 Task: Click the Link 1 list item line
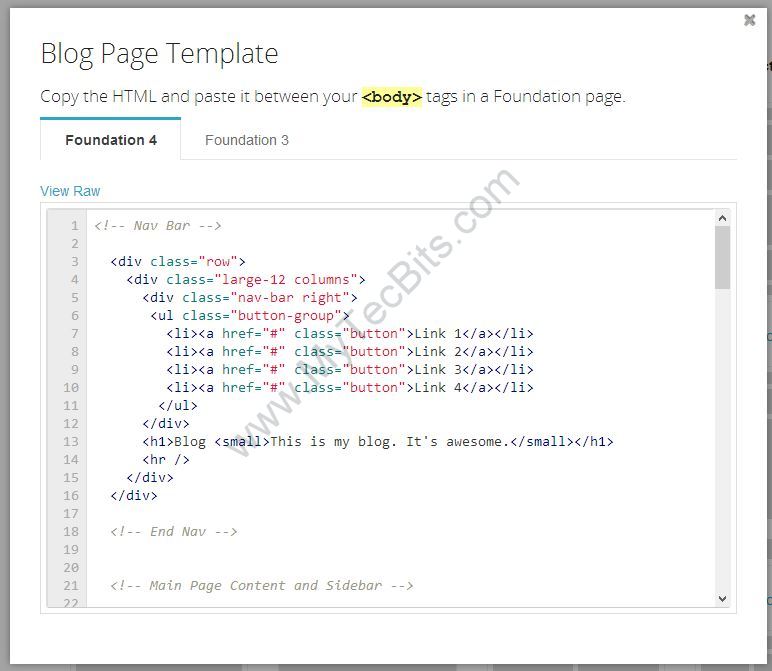pos(350,333)
